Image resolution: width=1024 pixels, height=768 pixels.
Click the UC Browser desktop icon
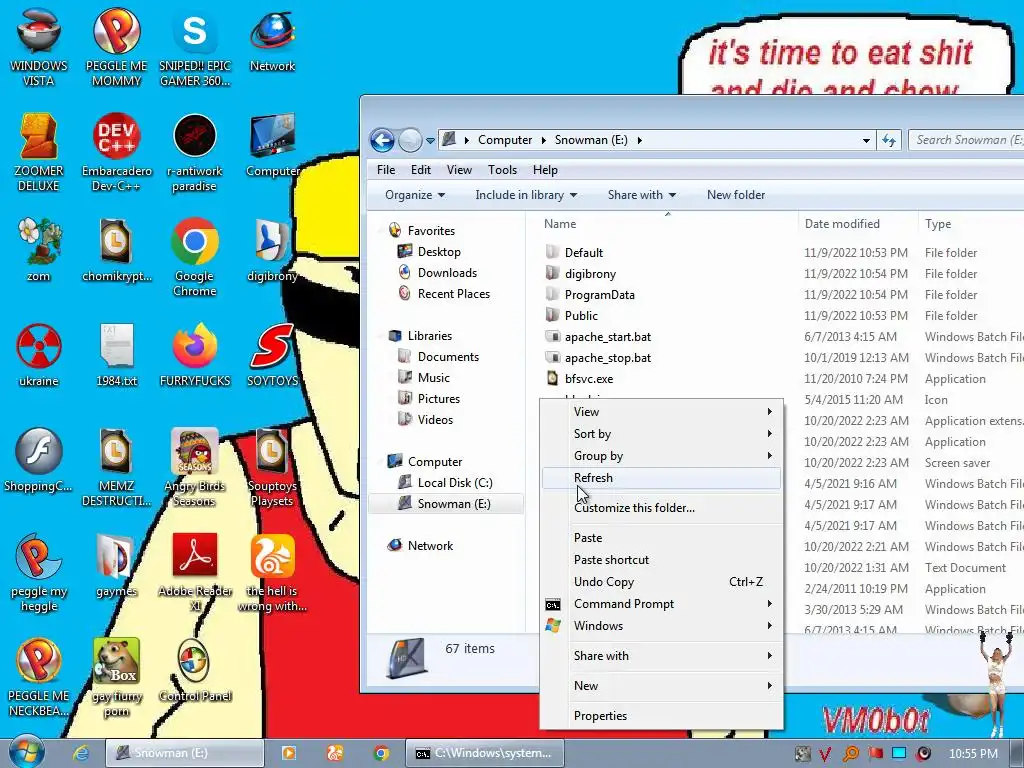tap(272, 573)
